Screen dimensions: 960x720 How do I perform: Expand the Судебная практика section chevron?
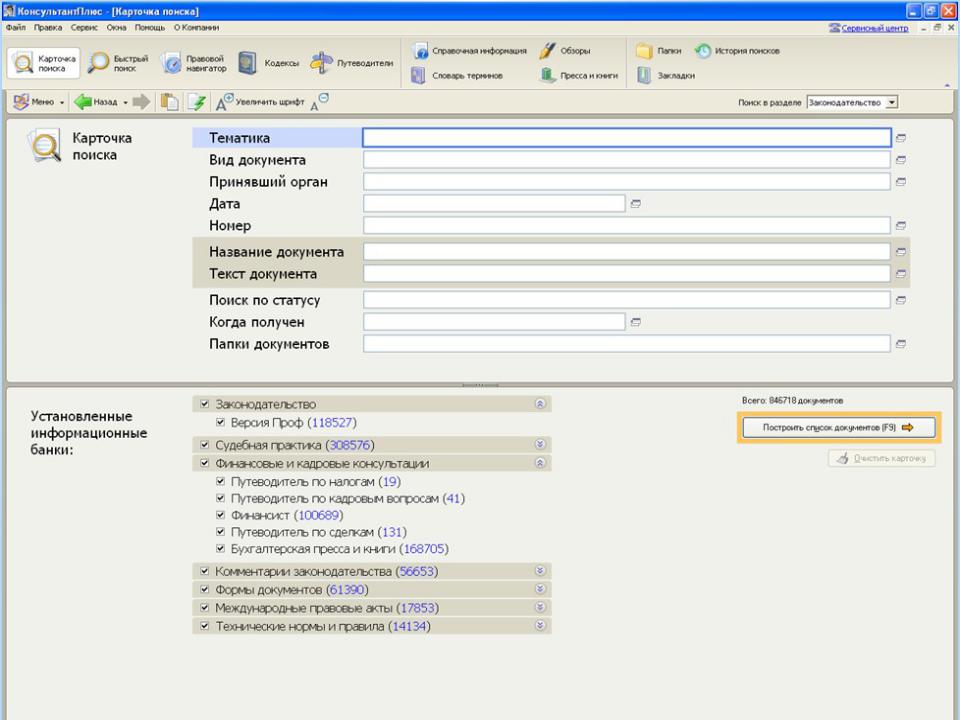point(540,444)
